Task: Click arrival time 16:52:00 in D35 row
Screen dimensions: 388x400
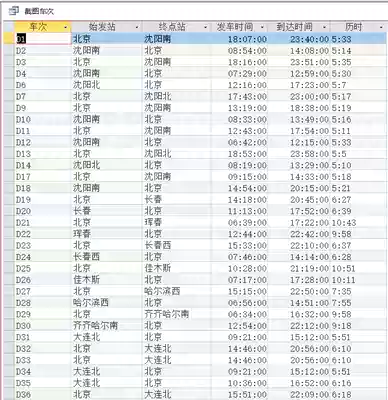Action: [309, 383]
